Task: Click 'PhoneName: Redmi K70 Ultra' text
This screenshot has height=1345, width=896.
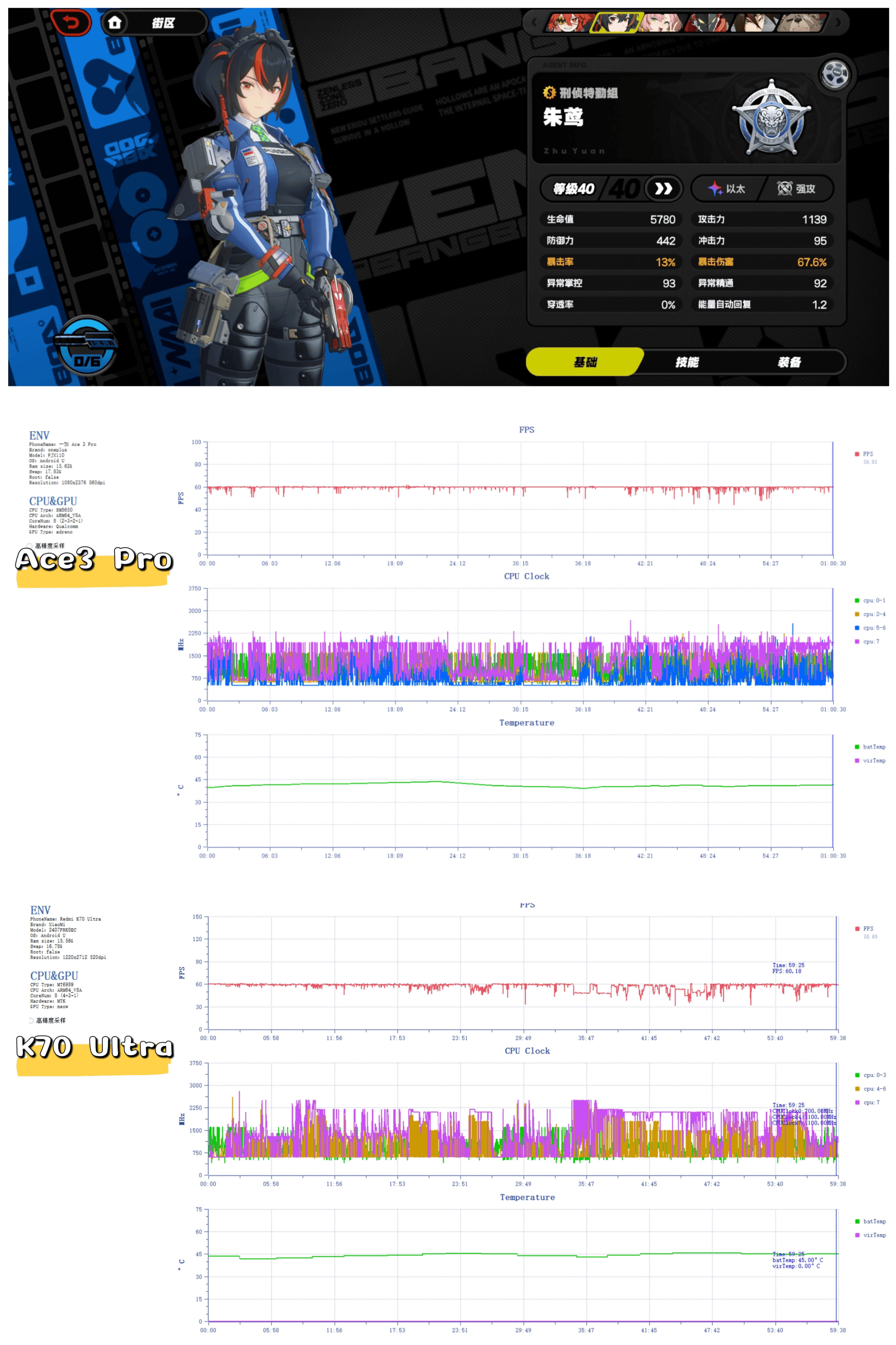Action: (x=66, y=919)
